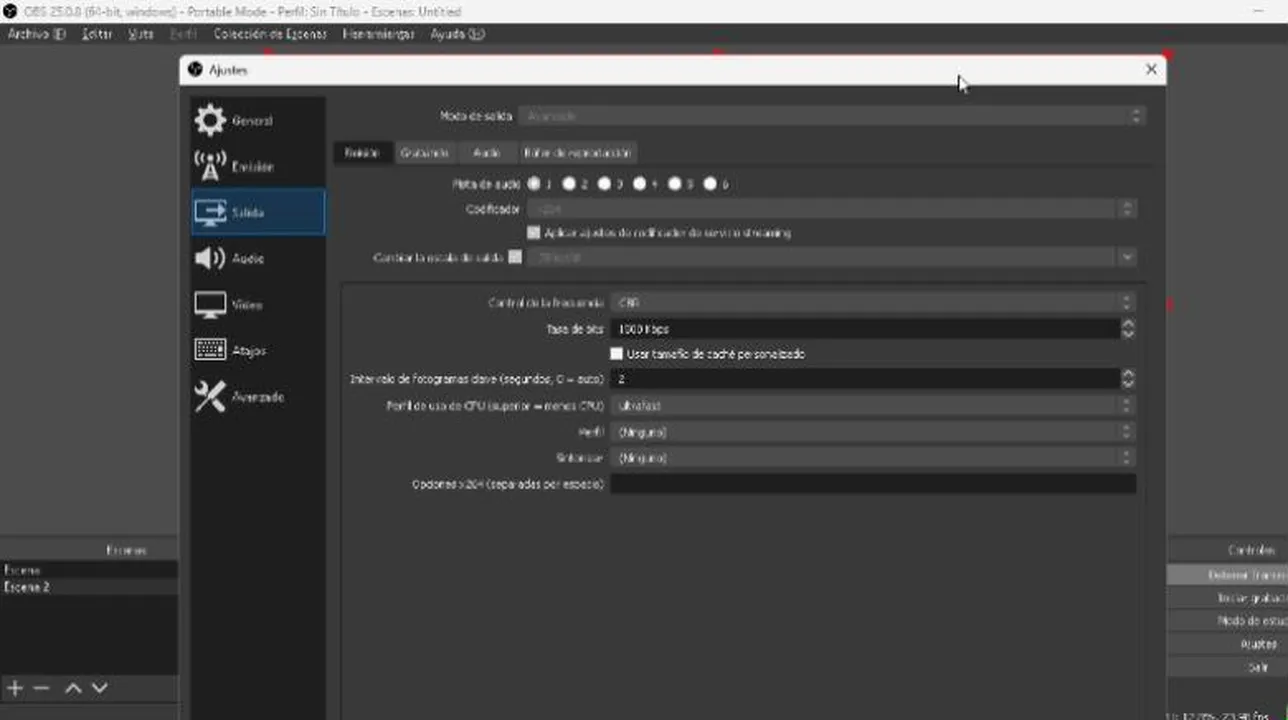
Task: Close the Ajustes dialog
Action: click(x=1151, y=69)
